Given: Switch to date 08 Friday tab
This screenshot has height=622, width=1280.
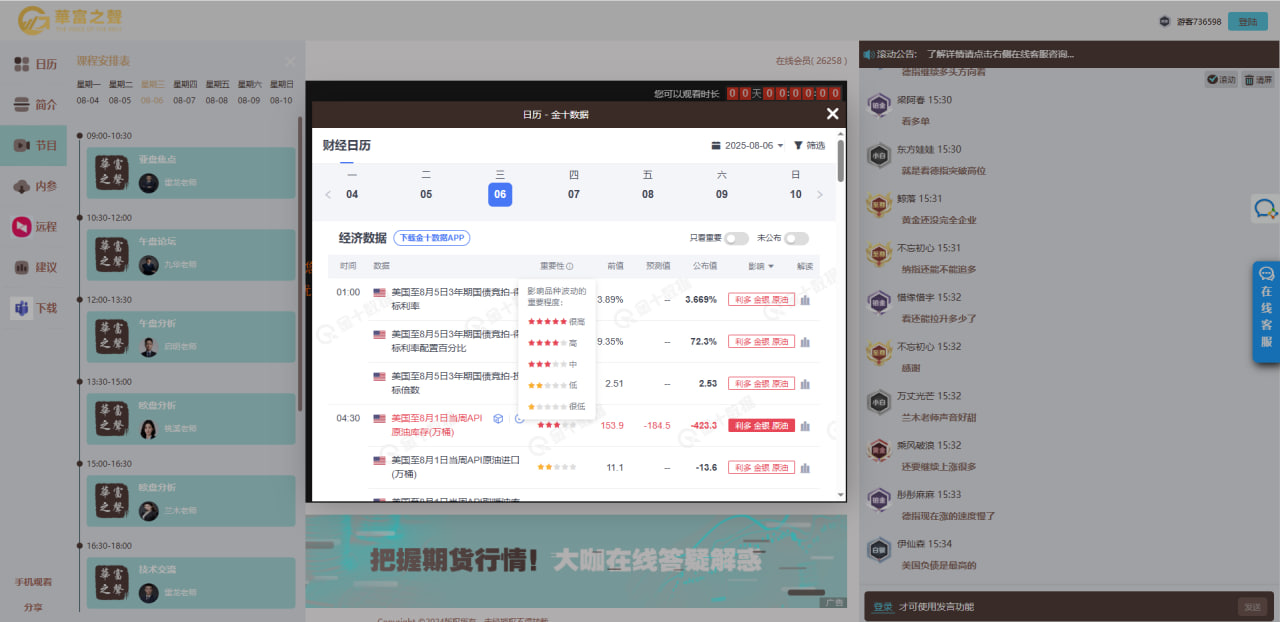Looking at the screenshot, I should pyautogui.click(x=647, y=194).
